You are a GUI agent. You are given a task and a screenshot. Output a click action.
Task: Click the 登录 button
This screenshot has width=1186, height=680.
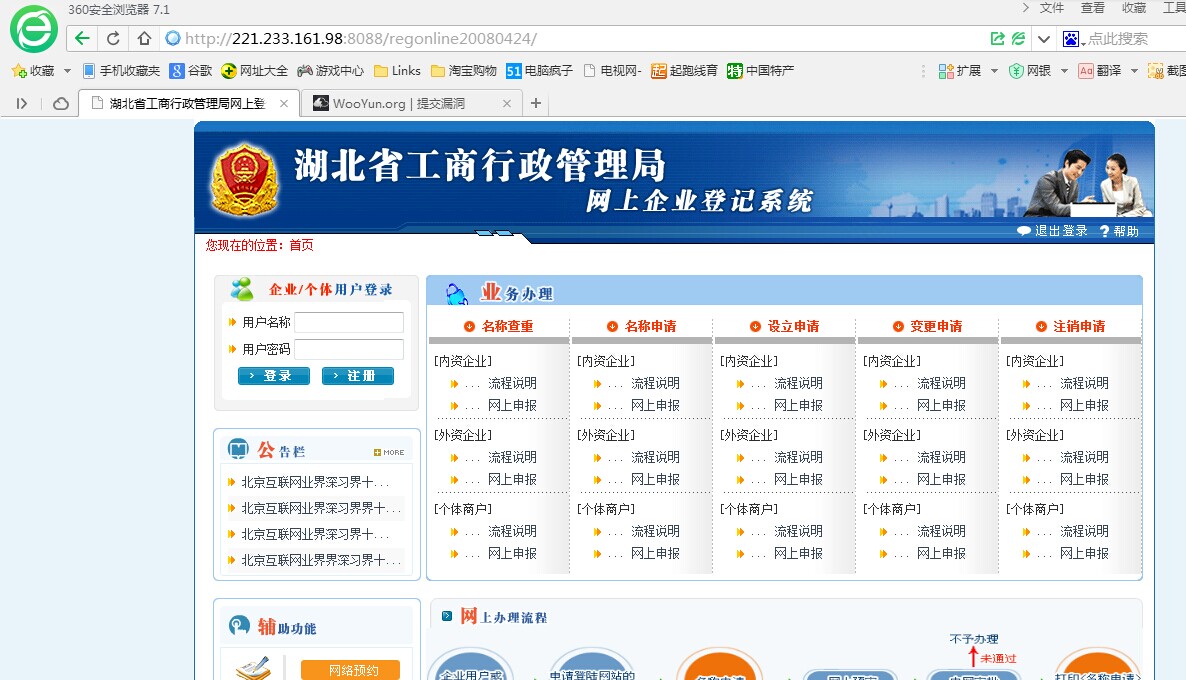pos(274,376)
